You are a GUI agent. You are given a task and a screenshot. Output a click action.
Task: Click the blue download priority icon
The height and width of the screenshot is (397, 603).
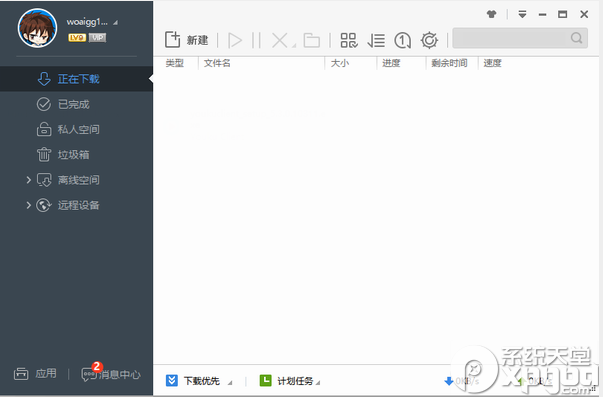(x=172, y=380)
